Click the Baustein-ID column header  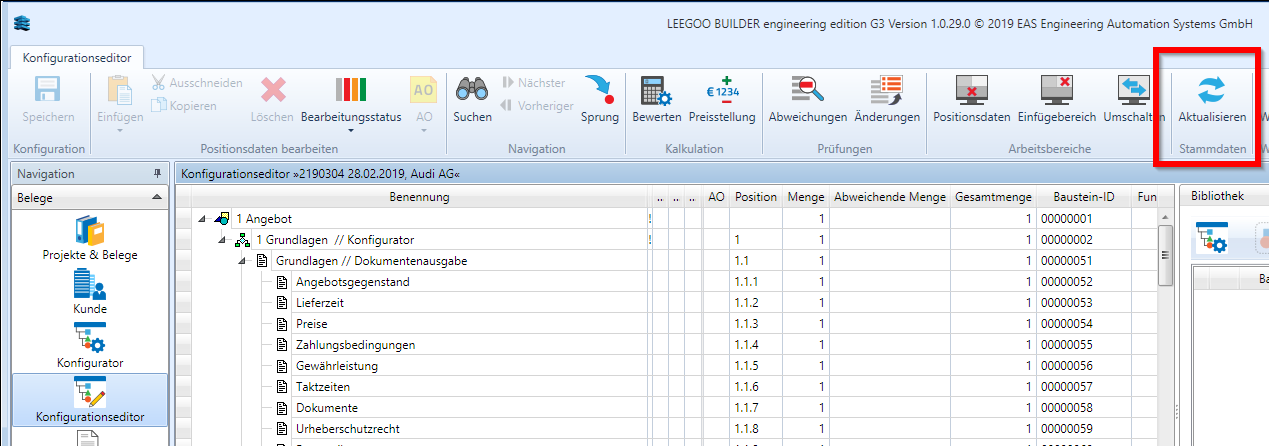(x=1084, y=197)
